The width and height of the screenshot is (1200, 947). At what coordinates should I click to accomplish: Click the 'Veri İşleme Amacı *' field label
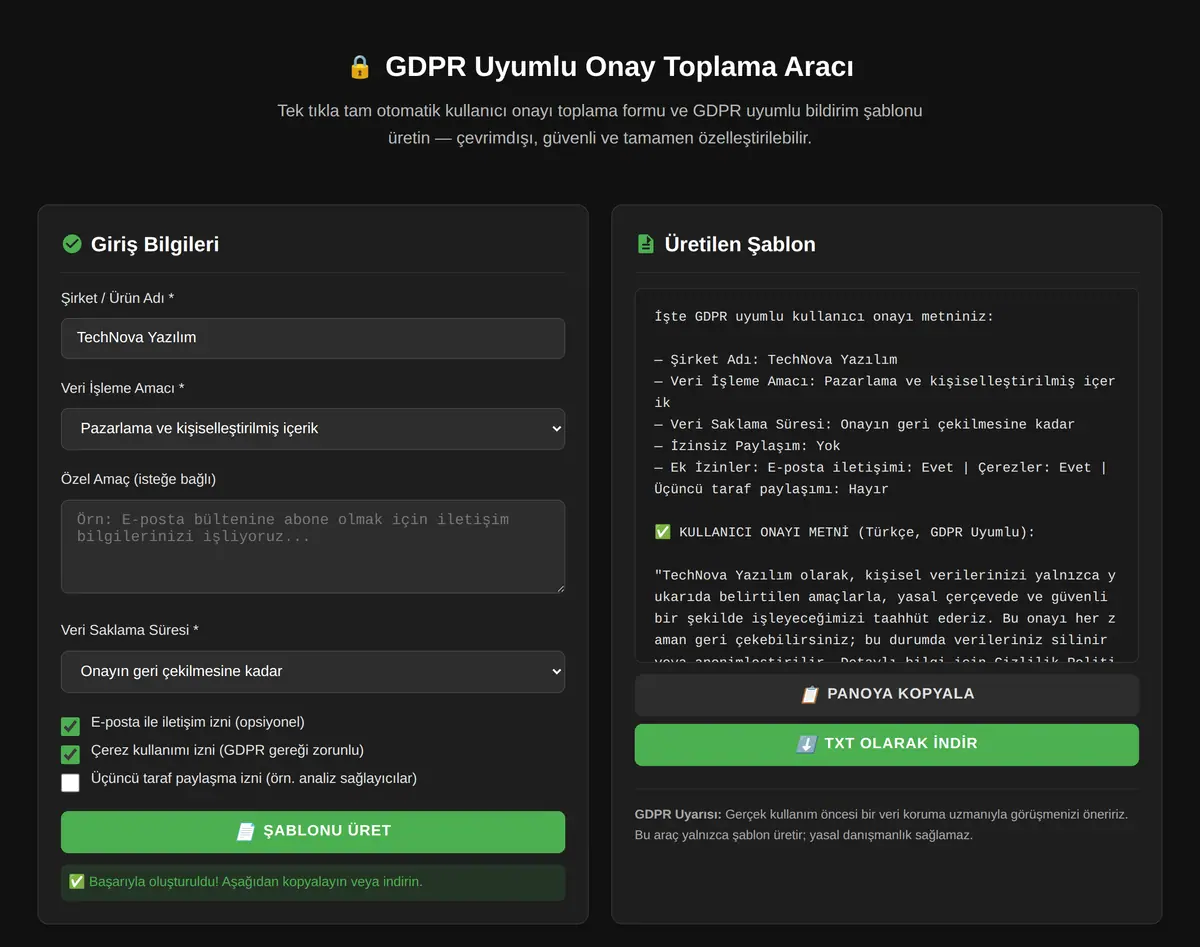(123, 388)
